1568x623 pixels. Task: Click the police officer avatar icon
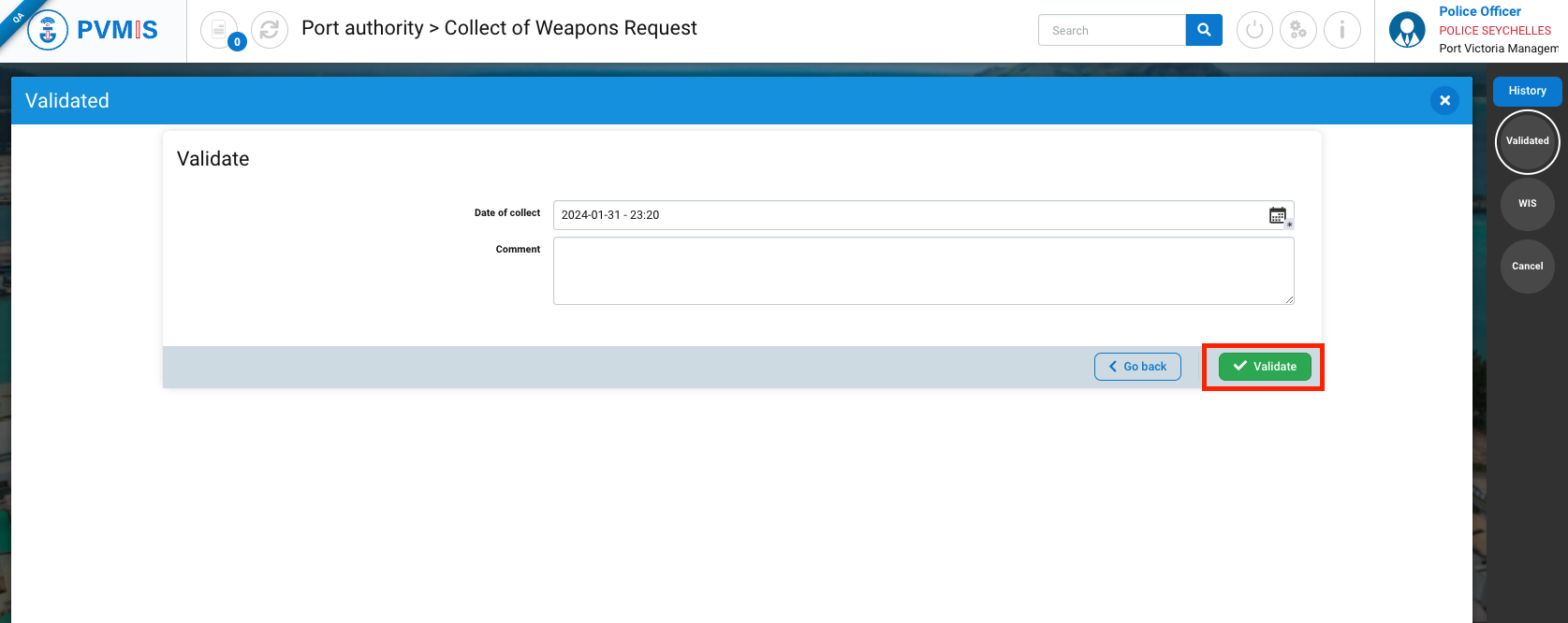pos(1406,30)
